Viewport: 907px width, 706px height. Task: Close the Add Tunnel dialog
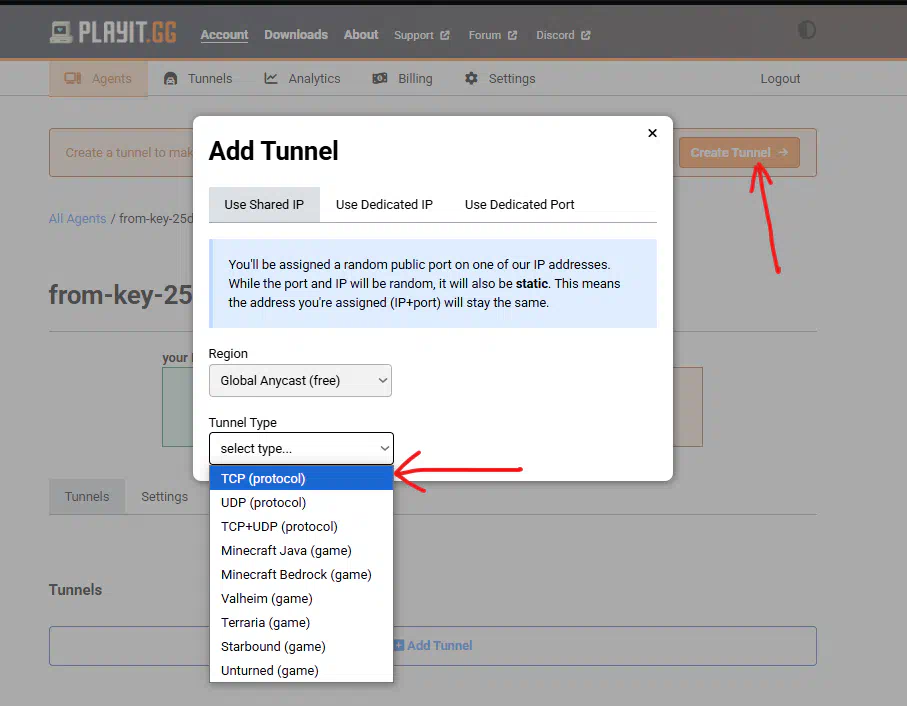652,133
